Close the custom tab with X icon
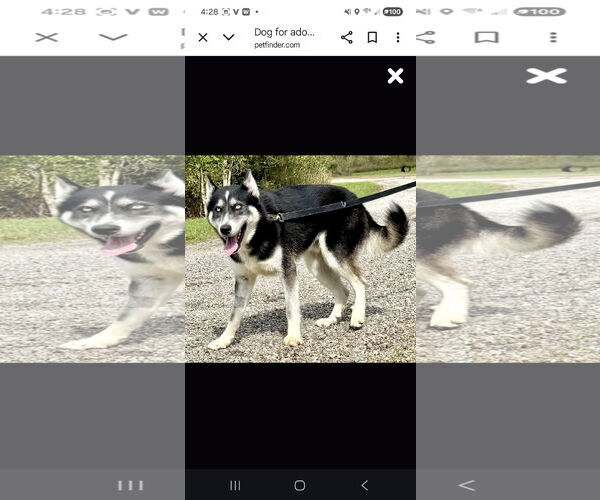Viewport: 600px width, 500px height. click(x=203, y=37)
